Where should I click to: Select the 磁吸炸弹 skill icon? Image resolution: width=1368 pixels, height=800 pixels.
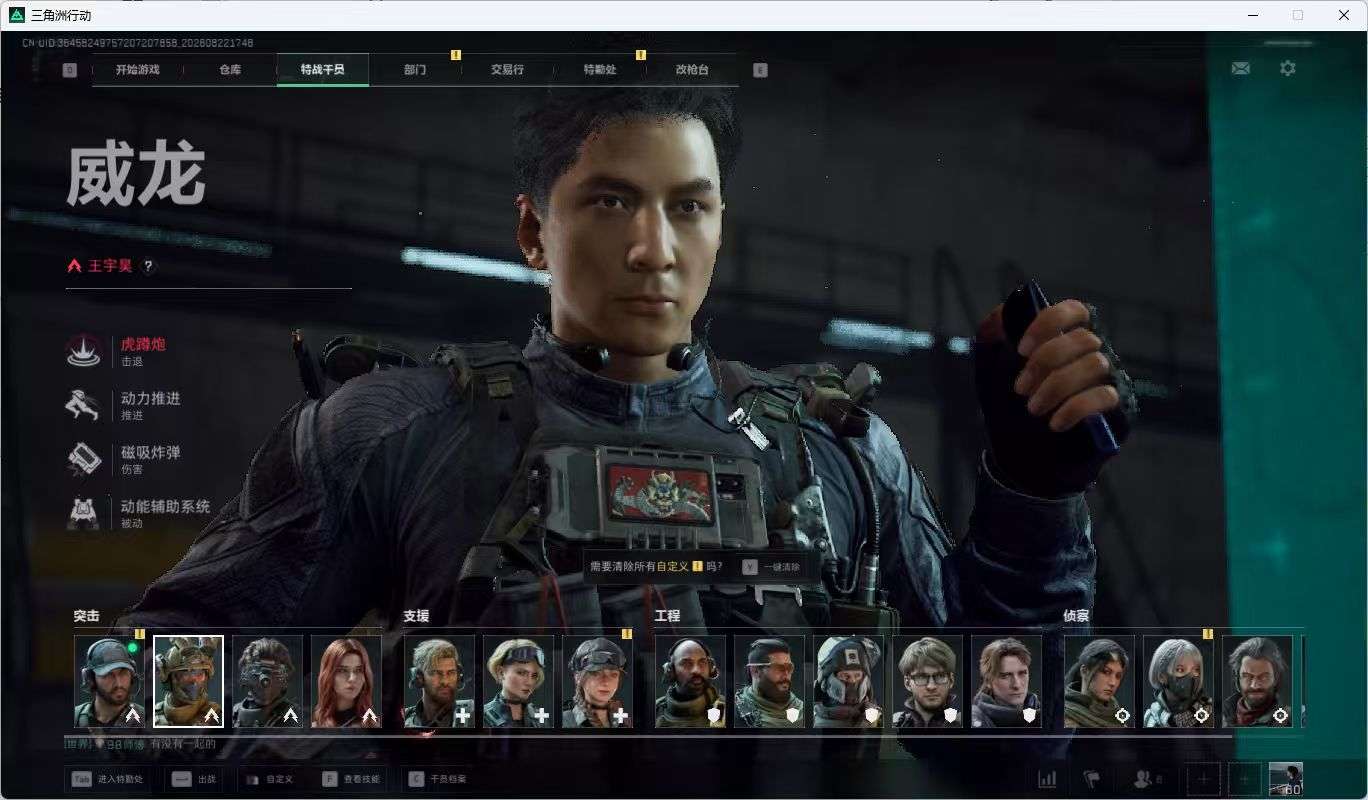point(83,458)
